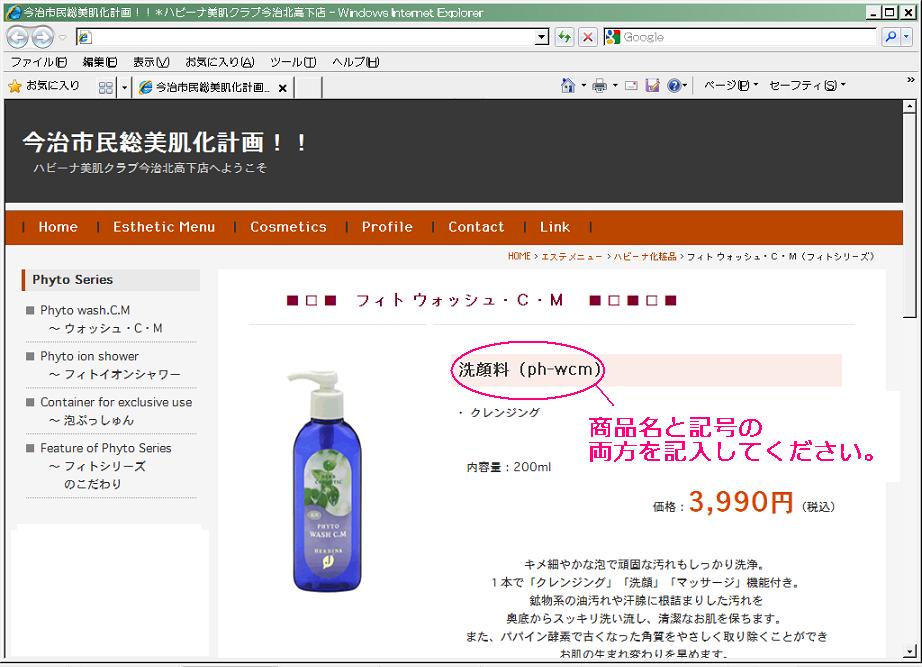This screenshot has height=667, width=922.
Task: Open the お気に入り favorites star button
Action: point(44,86)
